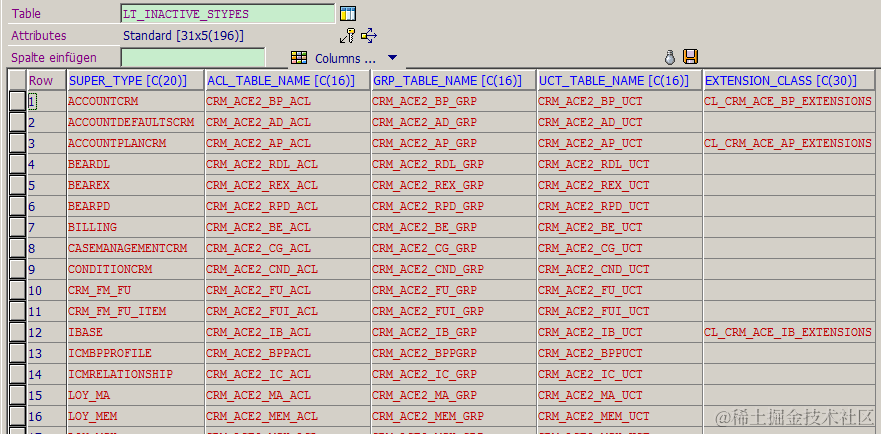
Task: Select the GRP_TABLE_NAME column header
Action: [453, 81]
